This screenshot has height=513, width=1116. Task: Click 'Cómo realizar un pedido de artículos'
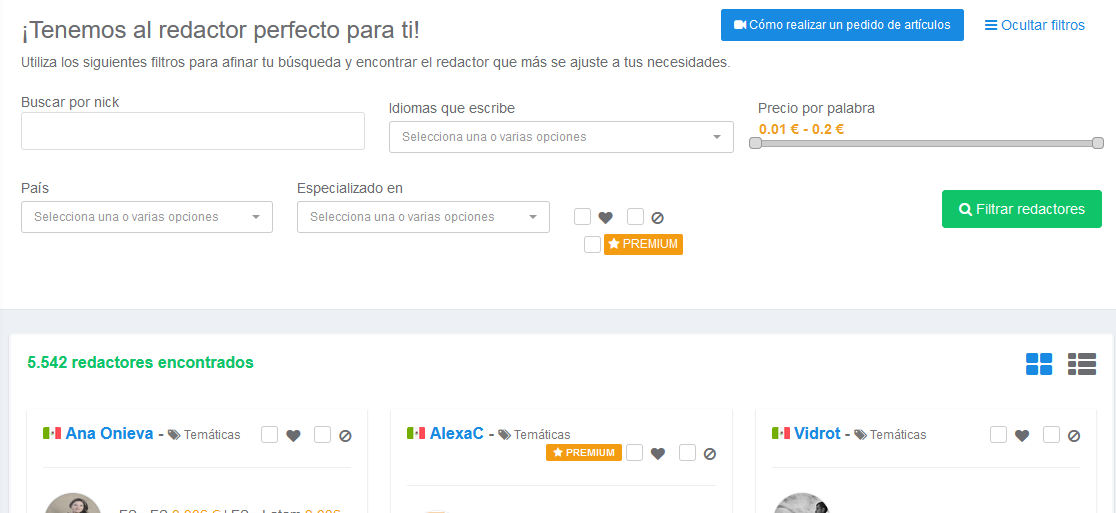pos(842,25)
